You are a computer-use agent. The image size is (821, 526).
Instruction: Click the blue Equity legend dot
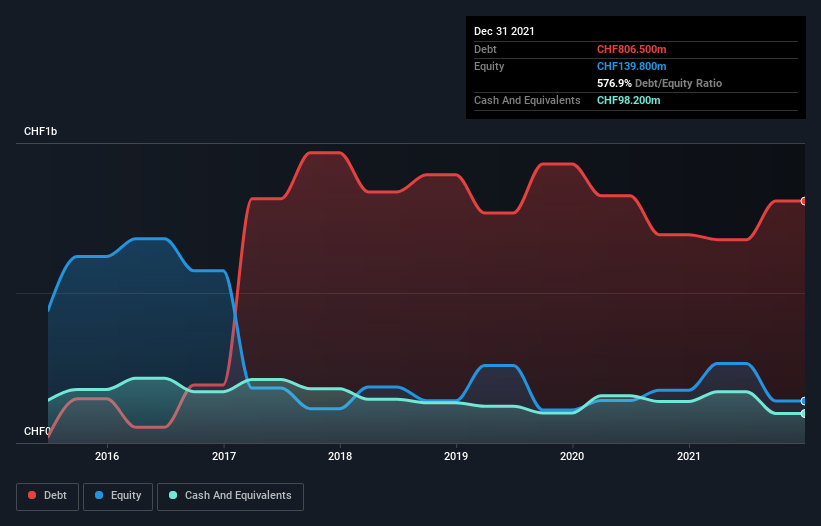(99, 495)
